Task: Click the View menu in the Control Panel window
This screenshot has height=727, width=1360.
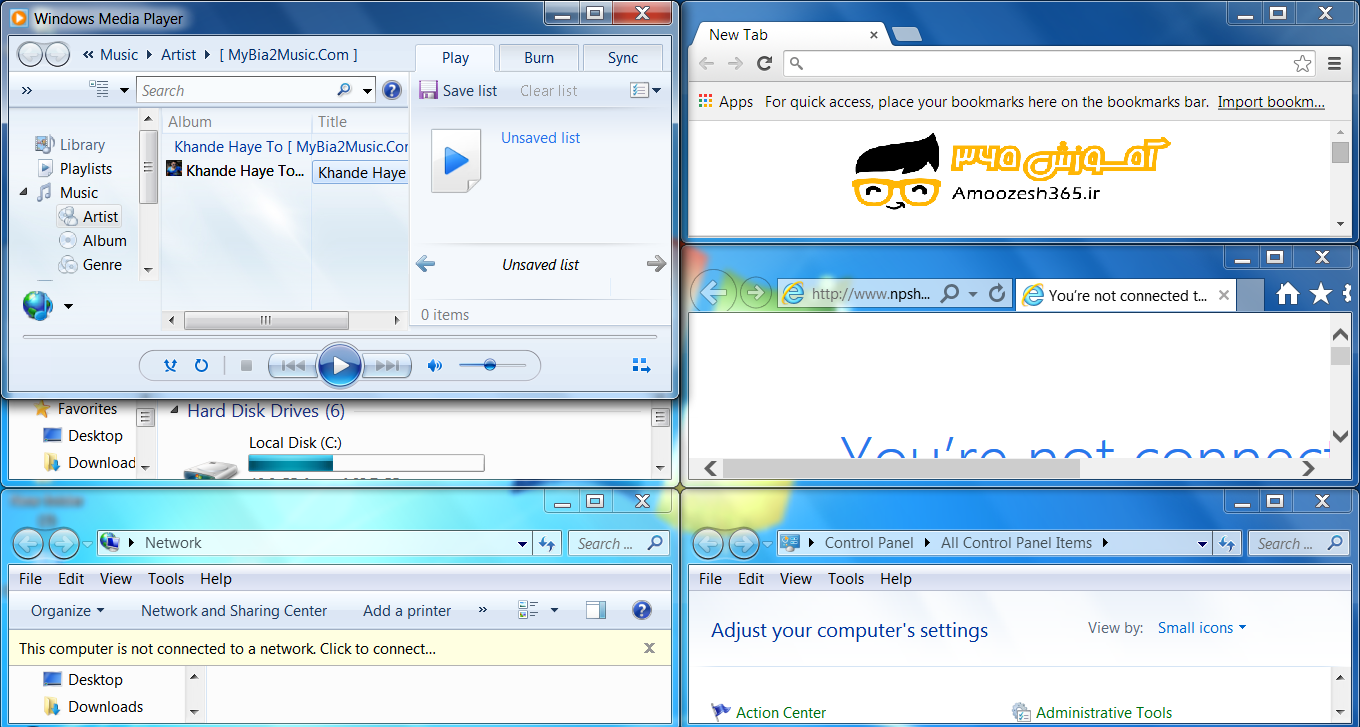Action: [x=796, y=579]
